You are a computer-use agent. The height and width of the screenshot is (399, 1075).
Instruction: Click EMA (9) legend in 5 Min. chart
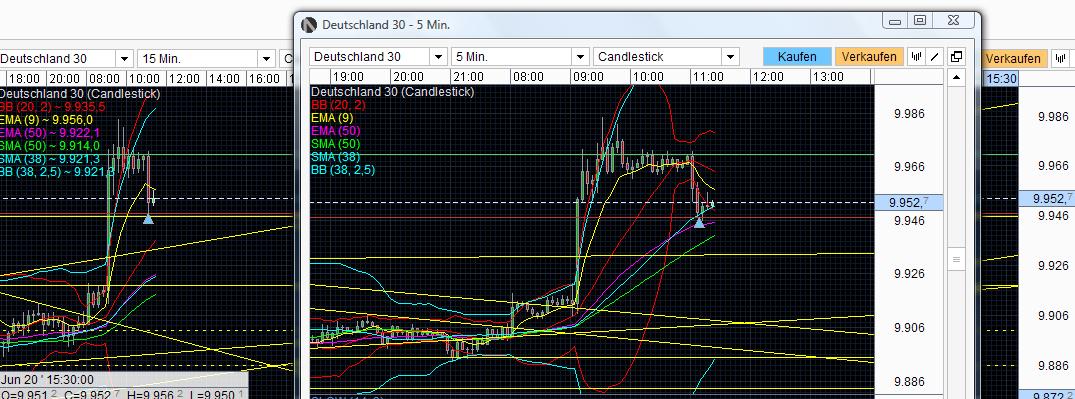[x=333, y=118]
